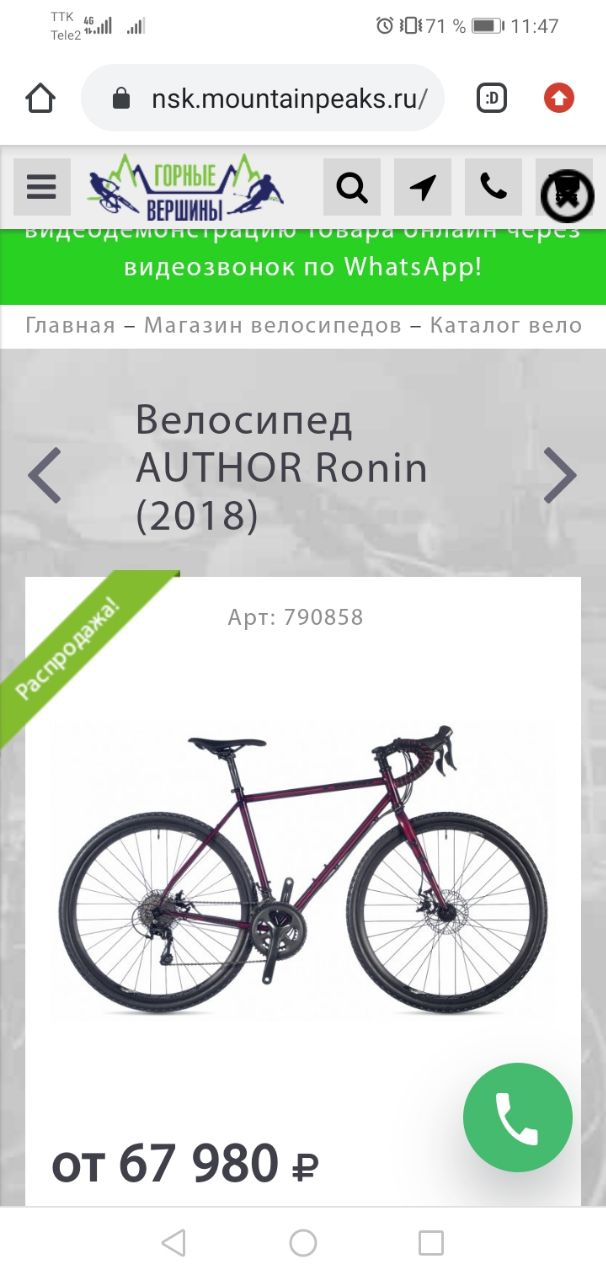Open the Каталог вело breadcrumb link
606x1280 pixels.
pyautogui.click(x=506, y=325)
